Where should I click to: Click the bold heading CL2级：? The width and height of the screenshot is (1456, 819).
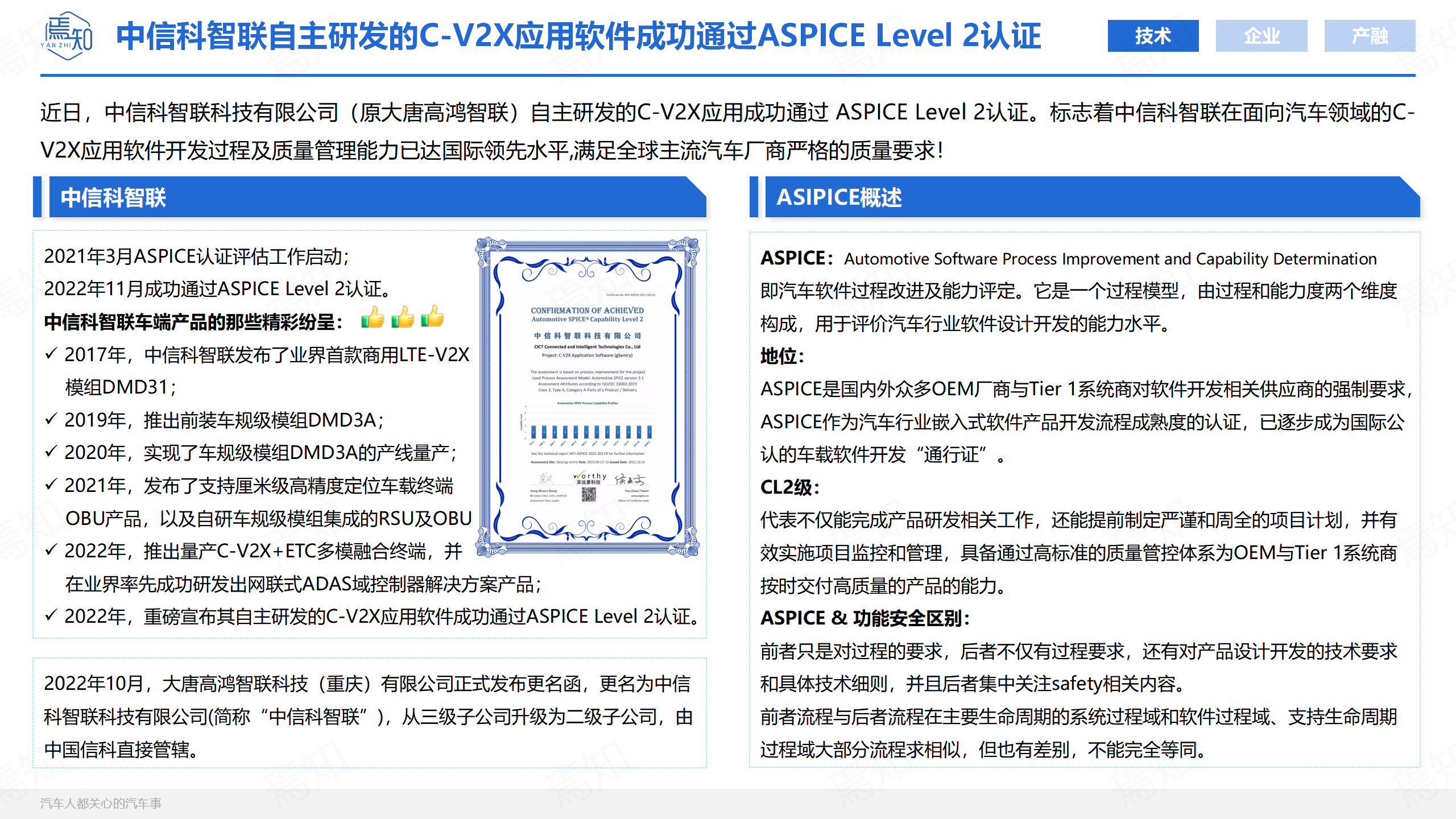coord(790,487)
